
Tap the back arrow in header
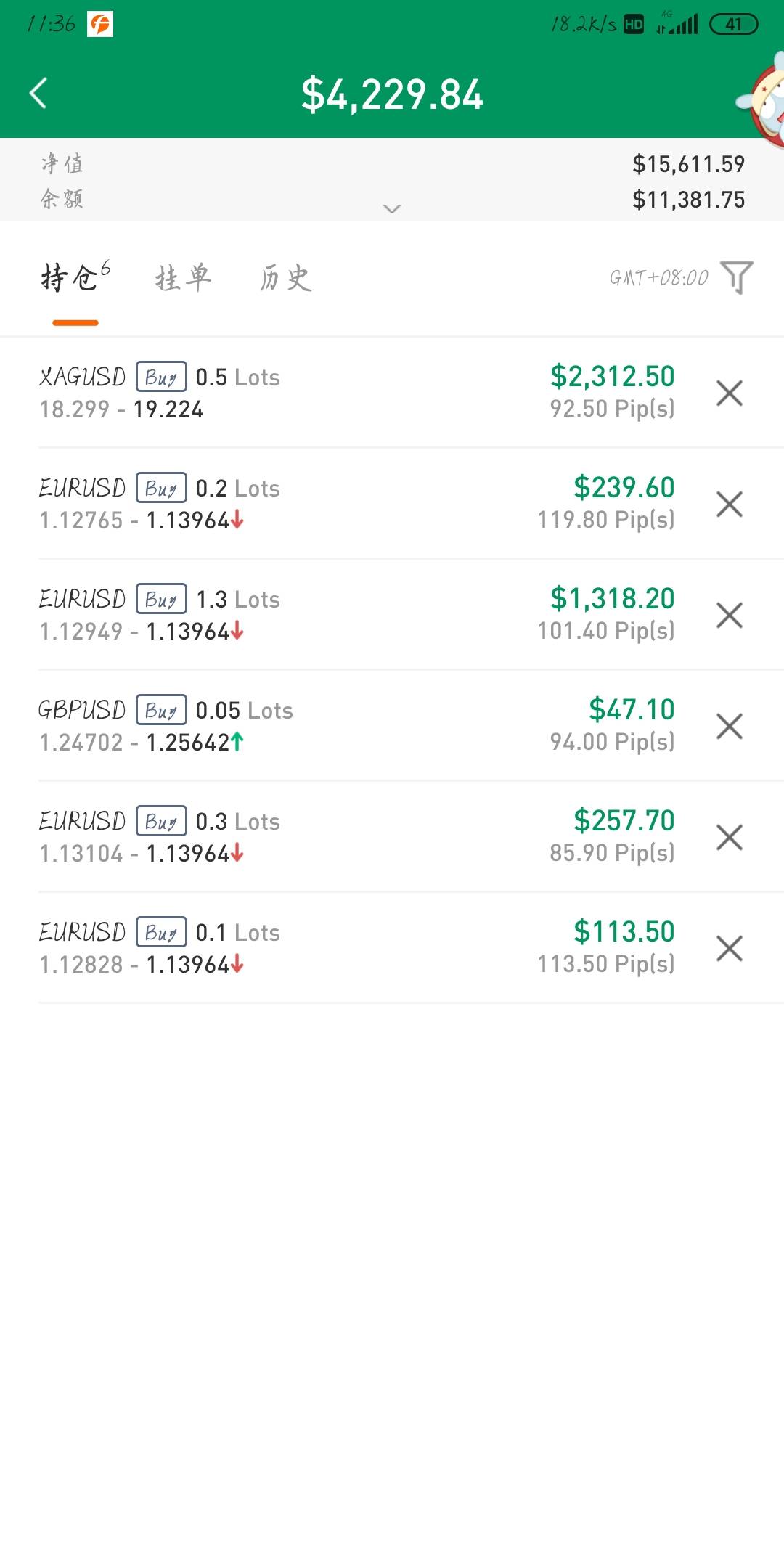tap(38, 93)
